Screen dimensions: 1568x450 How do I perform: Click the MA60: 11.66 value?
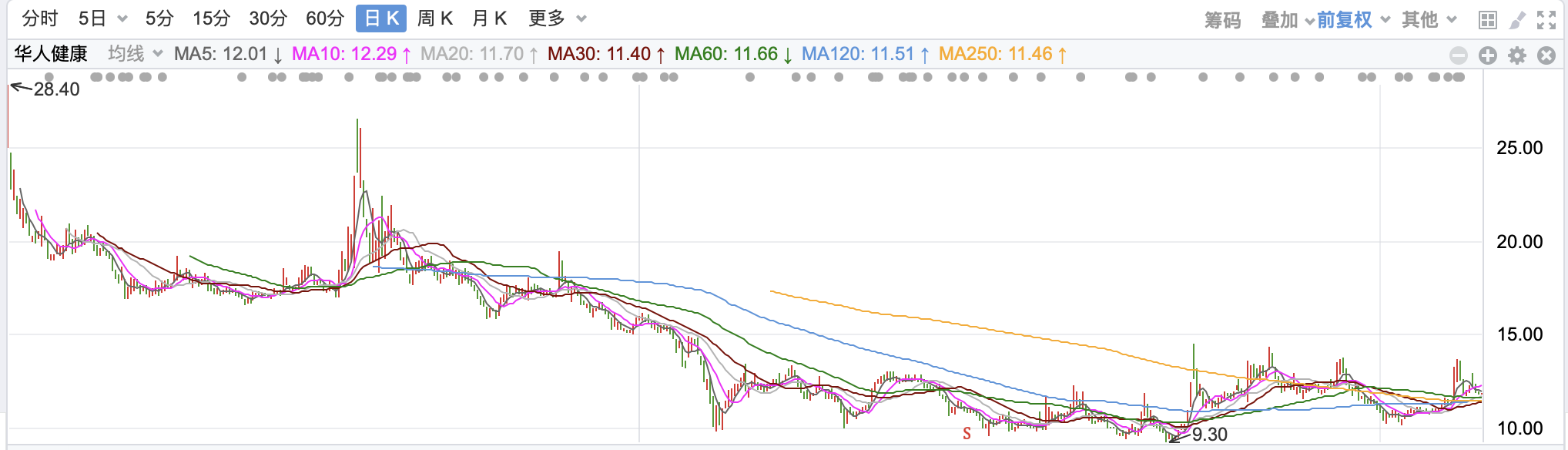click(x=733, y=54)
